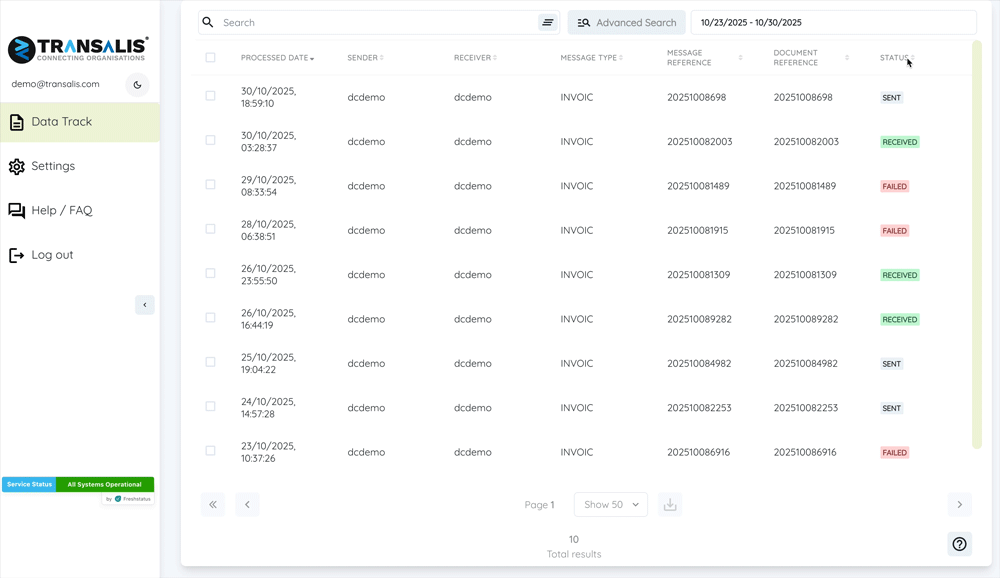The image size is (1000, 578).
Task: Select all rows with header checkbox
Action: (x=210, y=58)
